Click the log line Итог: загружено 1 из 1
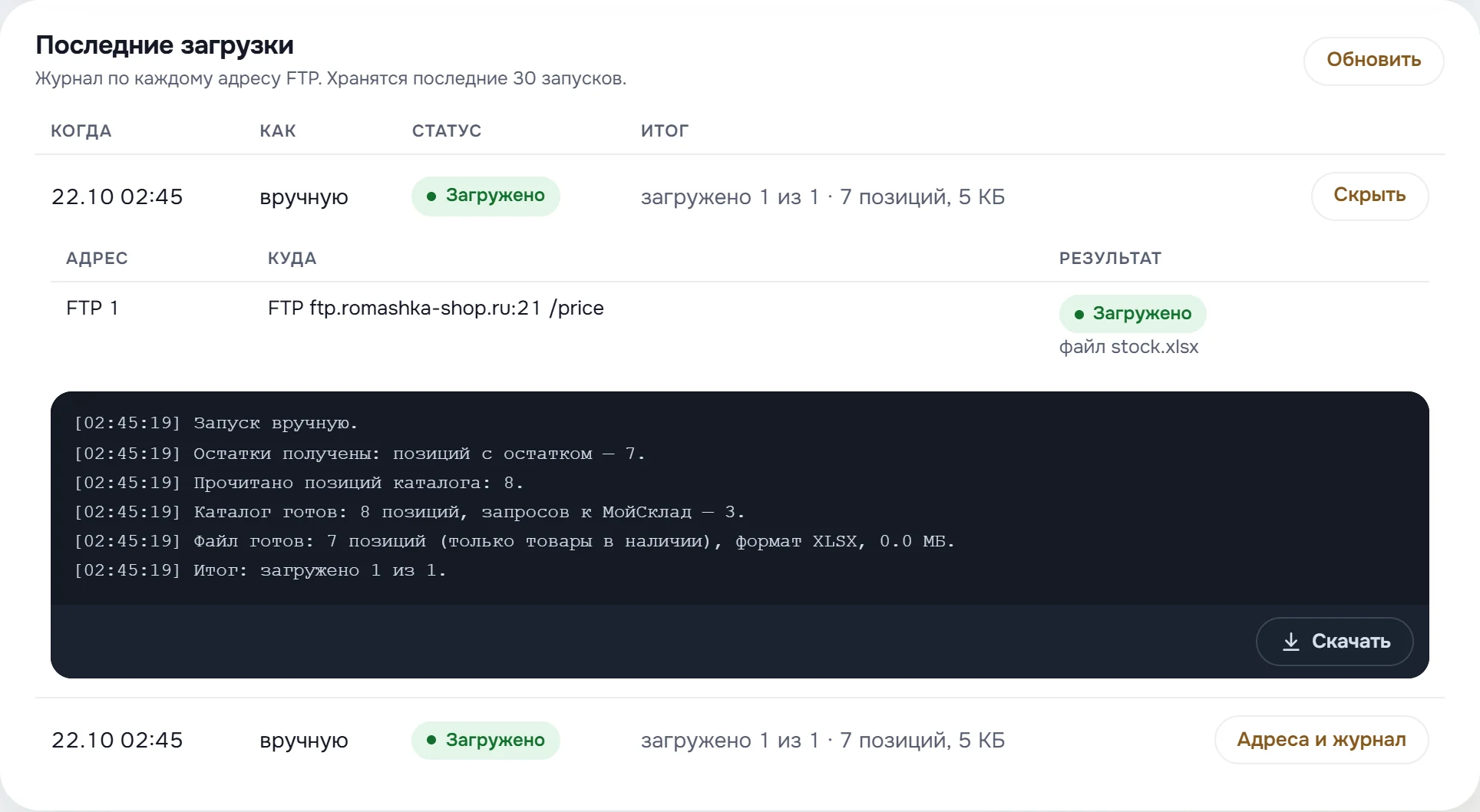The image size is (1480, 812). pos(260,570)
